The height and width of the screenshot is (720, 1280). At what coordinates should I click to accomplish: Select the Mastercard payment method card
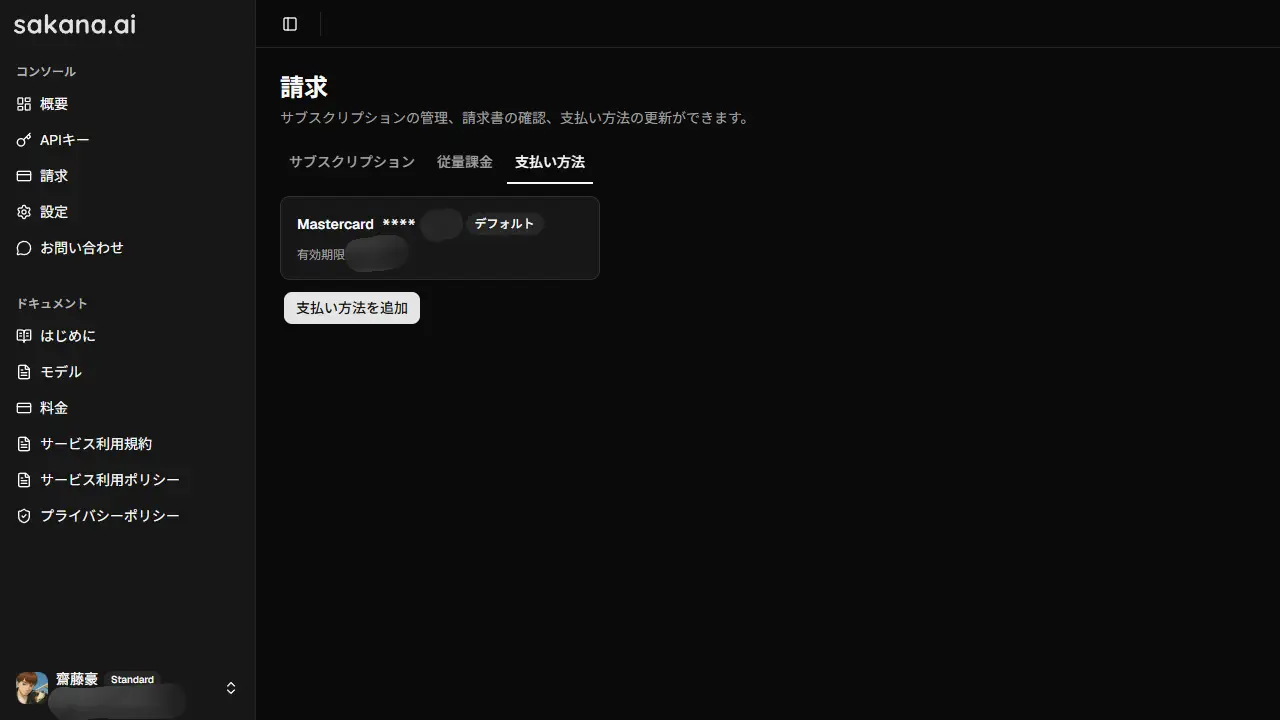(x=440, y=238)
